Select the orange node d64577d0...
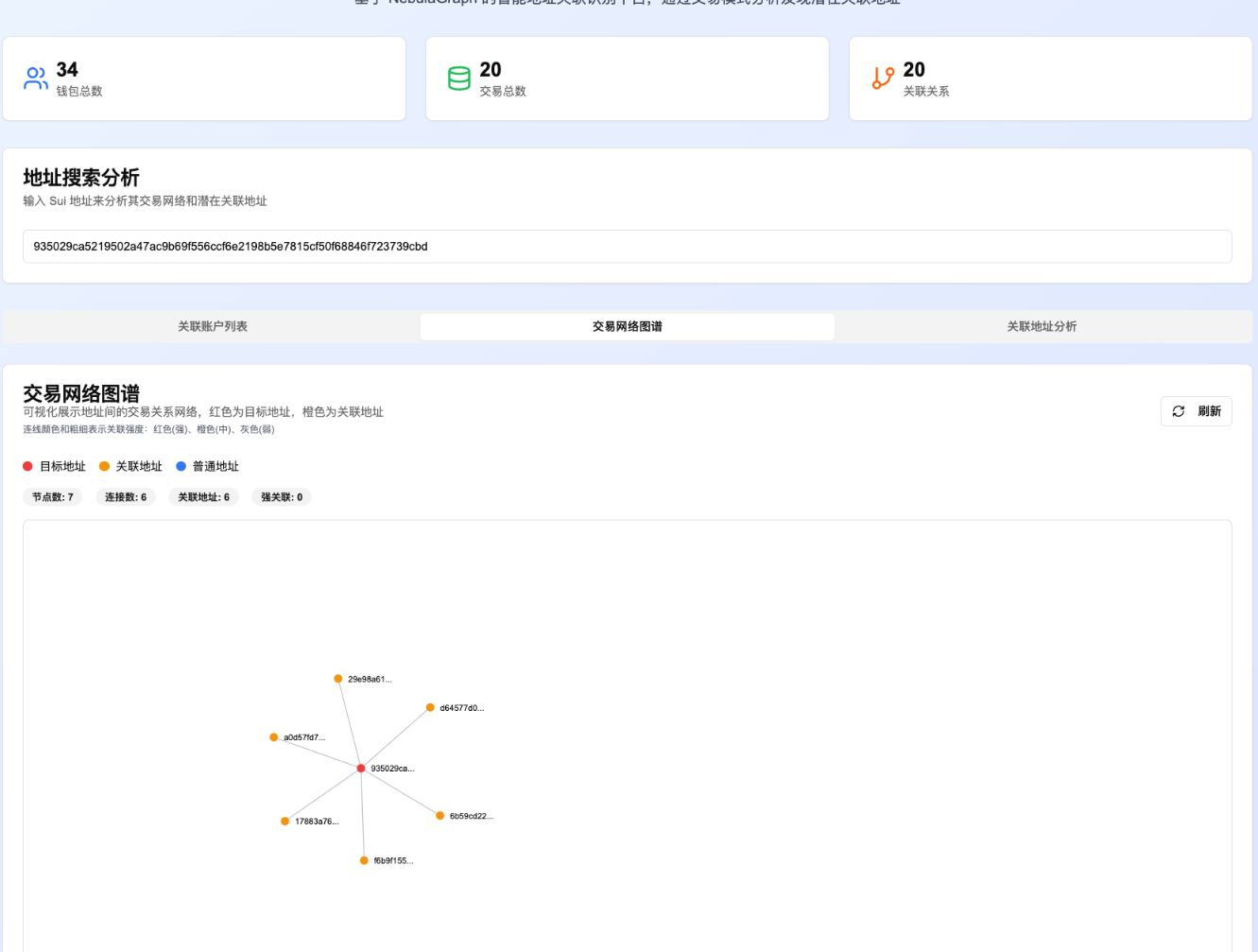The width and height of the screenshot is (1258, 952). [x=430, y=707]
